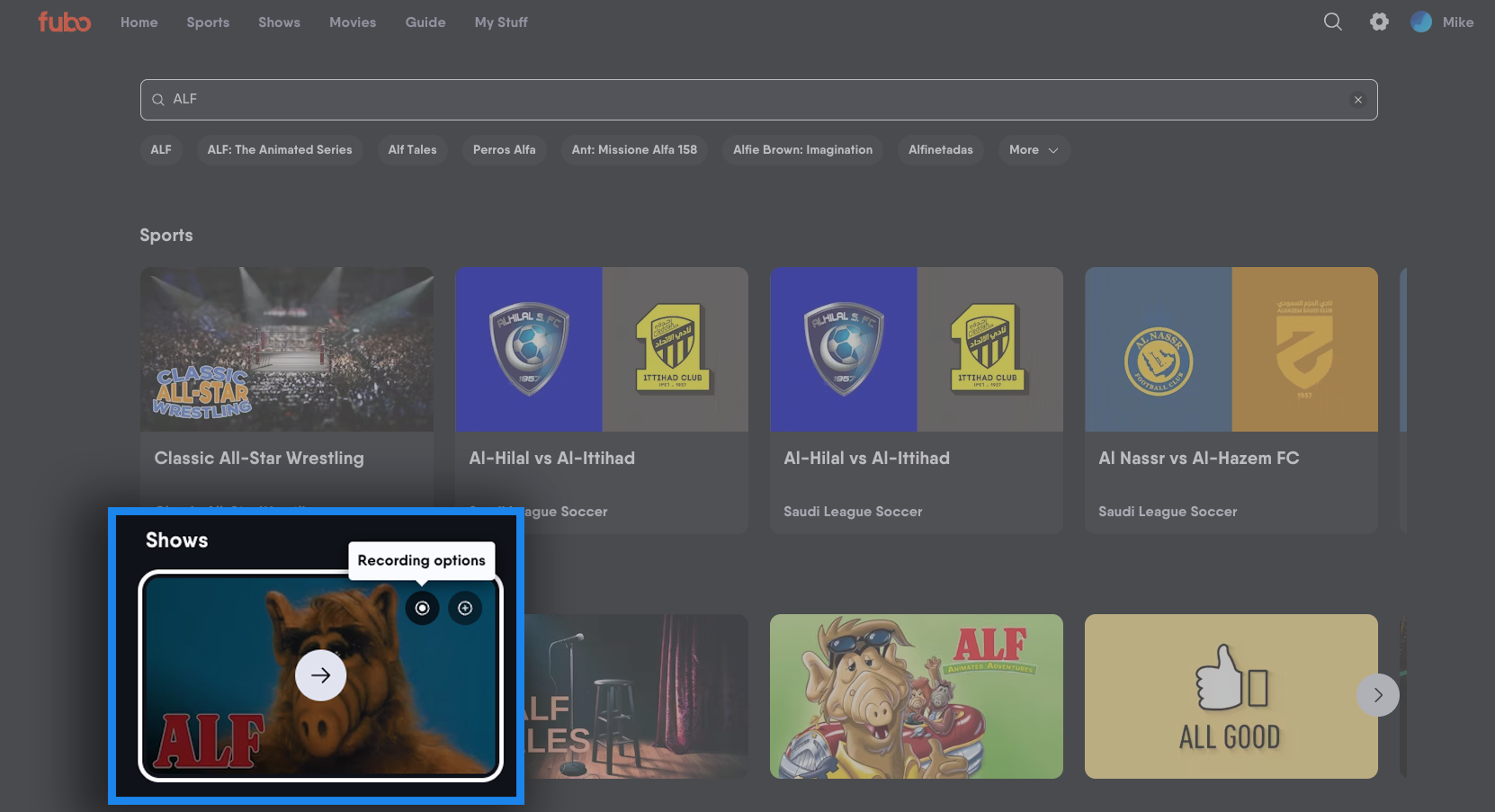Click the arrow button on the ALF show card
The height and width of the screenshot is (812, 1495).
(x=321, y=675)
